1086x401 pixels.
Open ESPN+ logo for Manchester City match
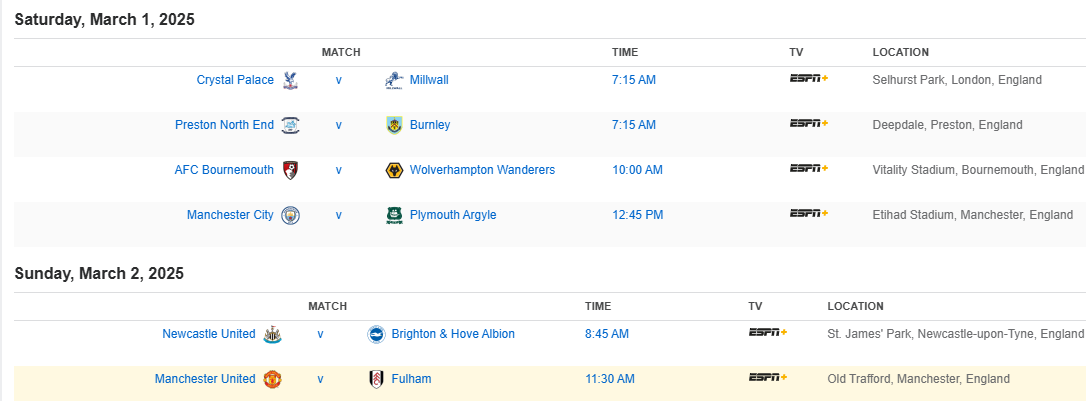pos(808,214)
